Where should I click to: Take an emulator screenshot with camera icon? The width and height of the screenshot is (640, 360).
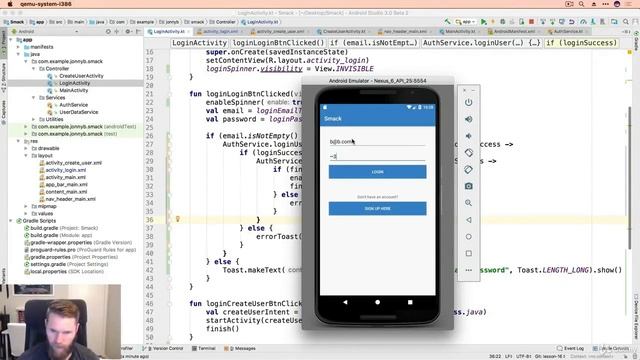pyautogui.click(x=469, y=186)
